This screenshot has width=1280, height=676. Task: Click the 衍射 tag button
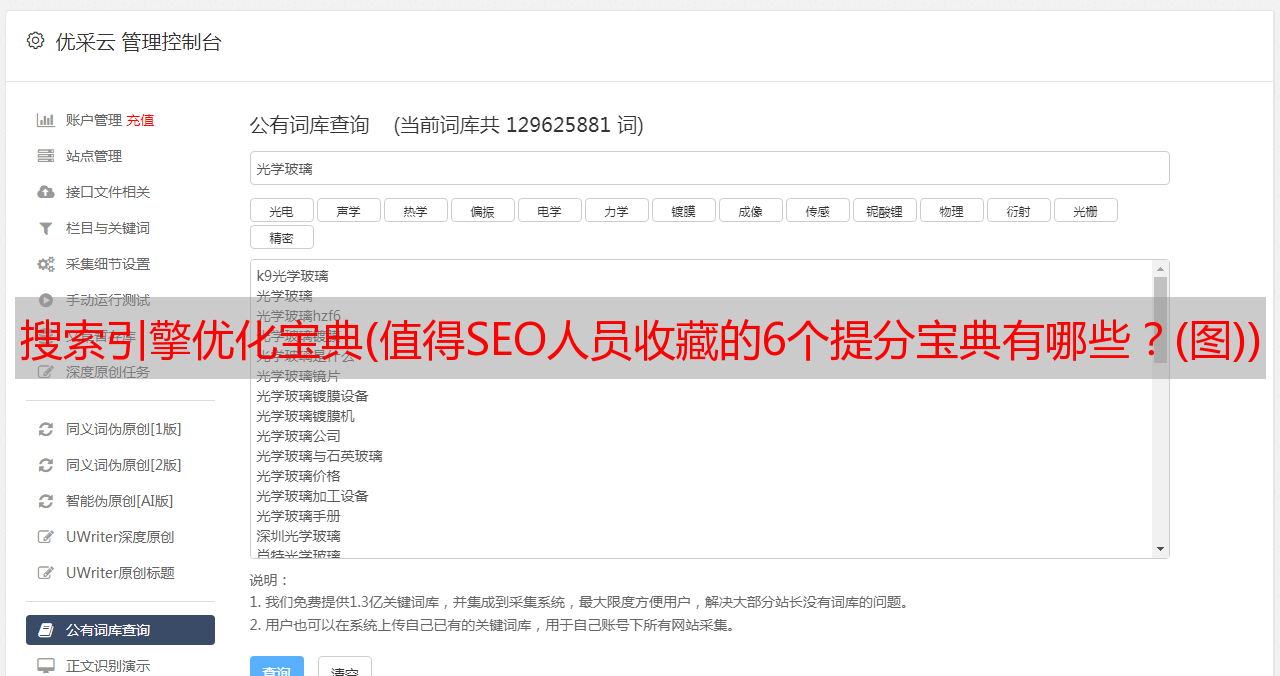[1018, 210]
